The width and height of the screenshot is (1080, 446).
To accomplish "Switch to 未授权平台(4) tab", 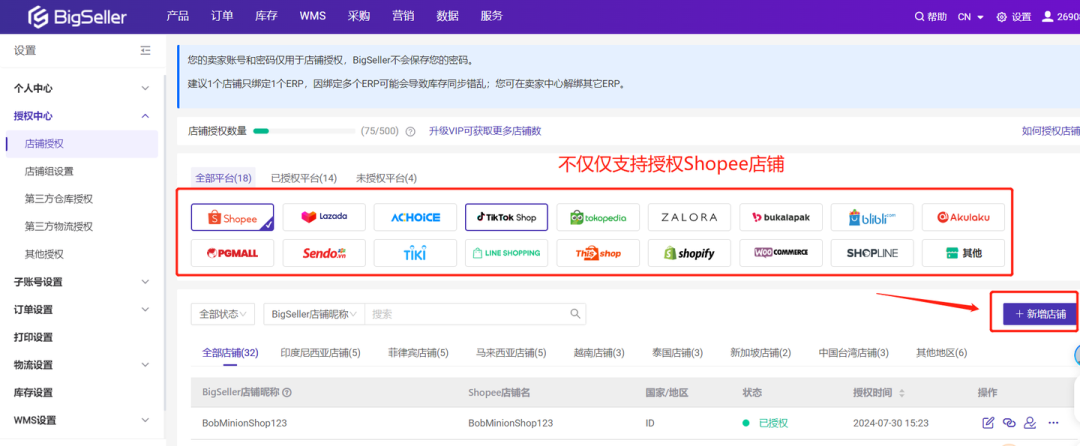I will click(386, 178).
